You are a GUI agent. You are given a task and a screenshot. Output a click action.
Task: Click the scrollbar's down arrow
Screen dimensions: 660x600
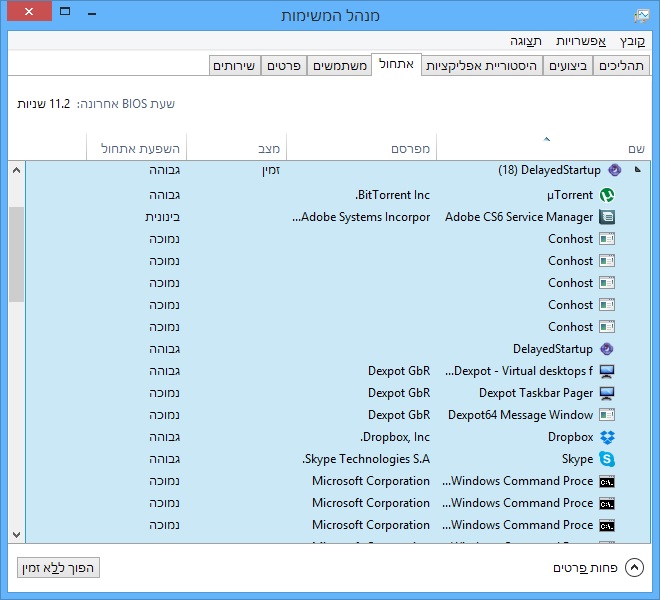click(x=15, y=536)
